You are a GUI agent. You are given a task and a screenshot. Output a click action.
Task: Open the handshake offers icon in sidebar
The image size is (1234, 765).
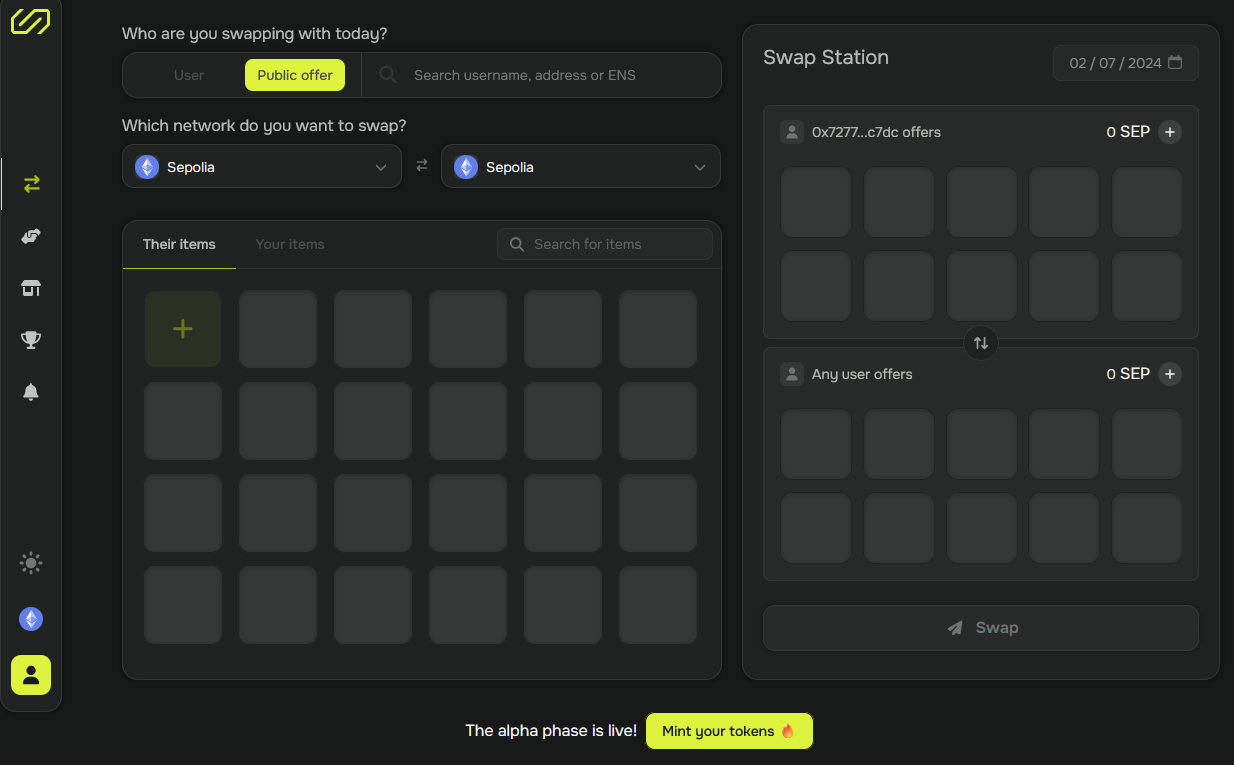[31, 236]
